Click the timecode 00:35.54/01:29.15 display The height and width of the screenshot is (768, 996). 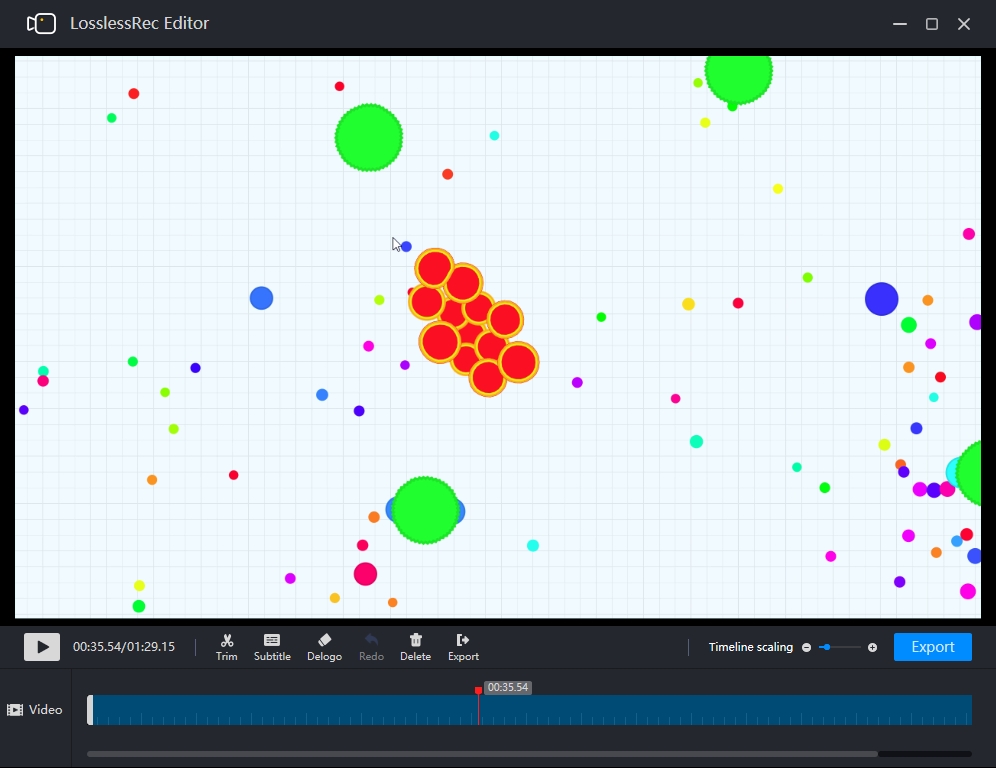(x=124, y=647)
